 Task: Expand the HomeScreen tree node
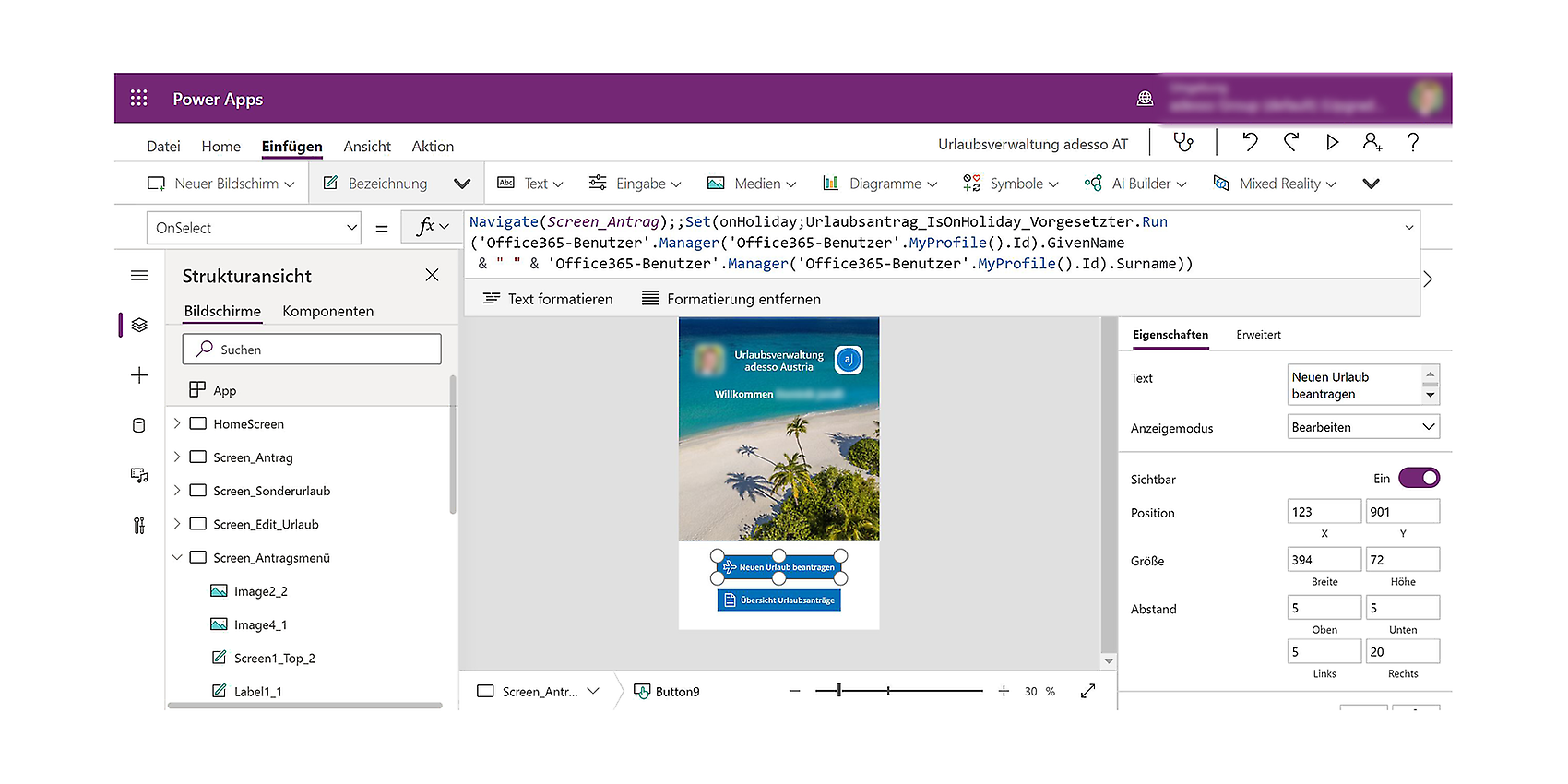click(177, 423)
